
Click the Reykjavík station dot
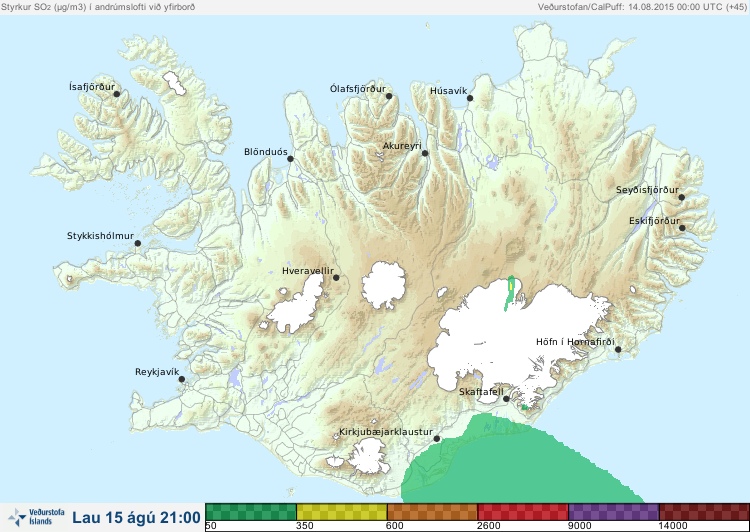(182, 379)
